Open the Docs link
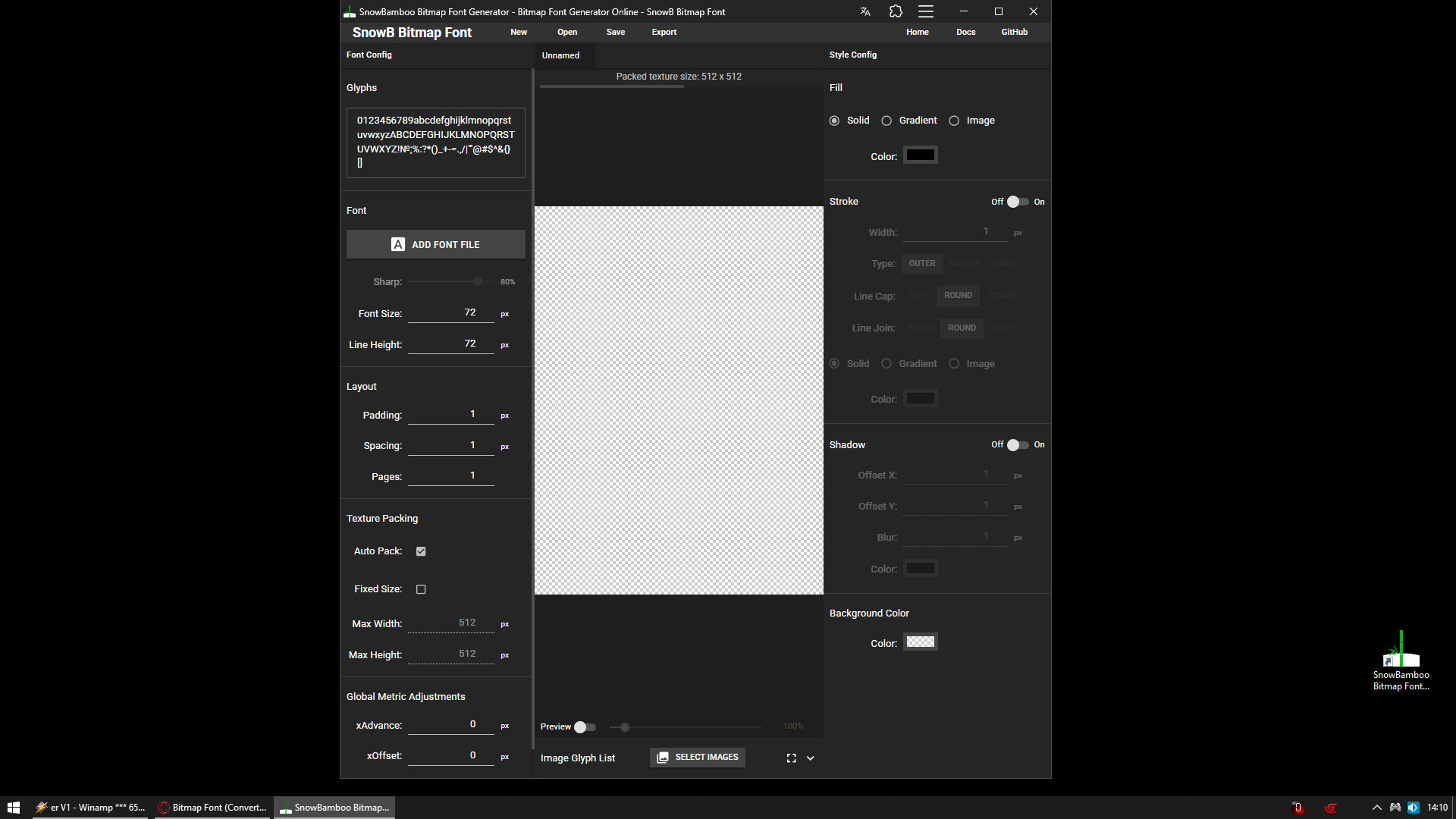 coord(965,32)
